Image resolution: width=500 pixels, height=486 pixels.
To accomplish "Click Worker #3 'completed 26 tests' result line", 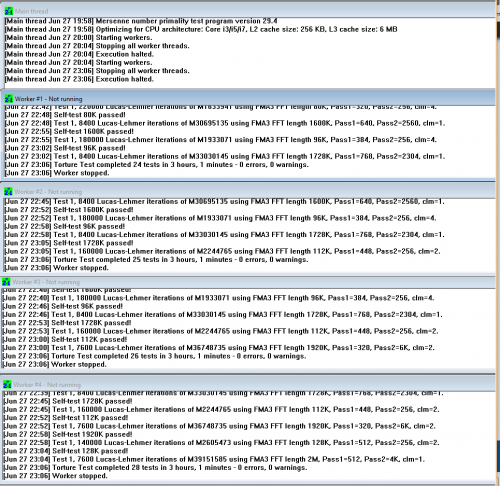I will tap(154, 356).
